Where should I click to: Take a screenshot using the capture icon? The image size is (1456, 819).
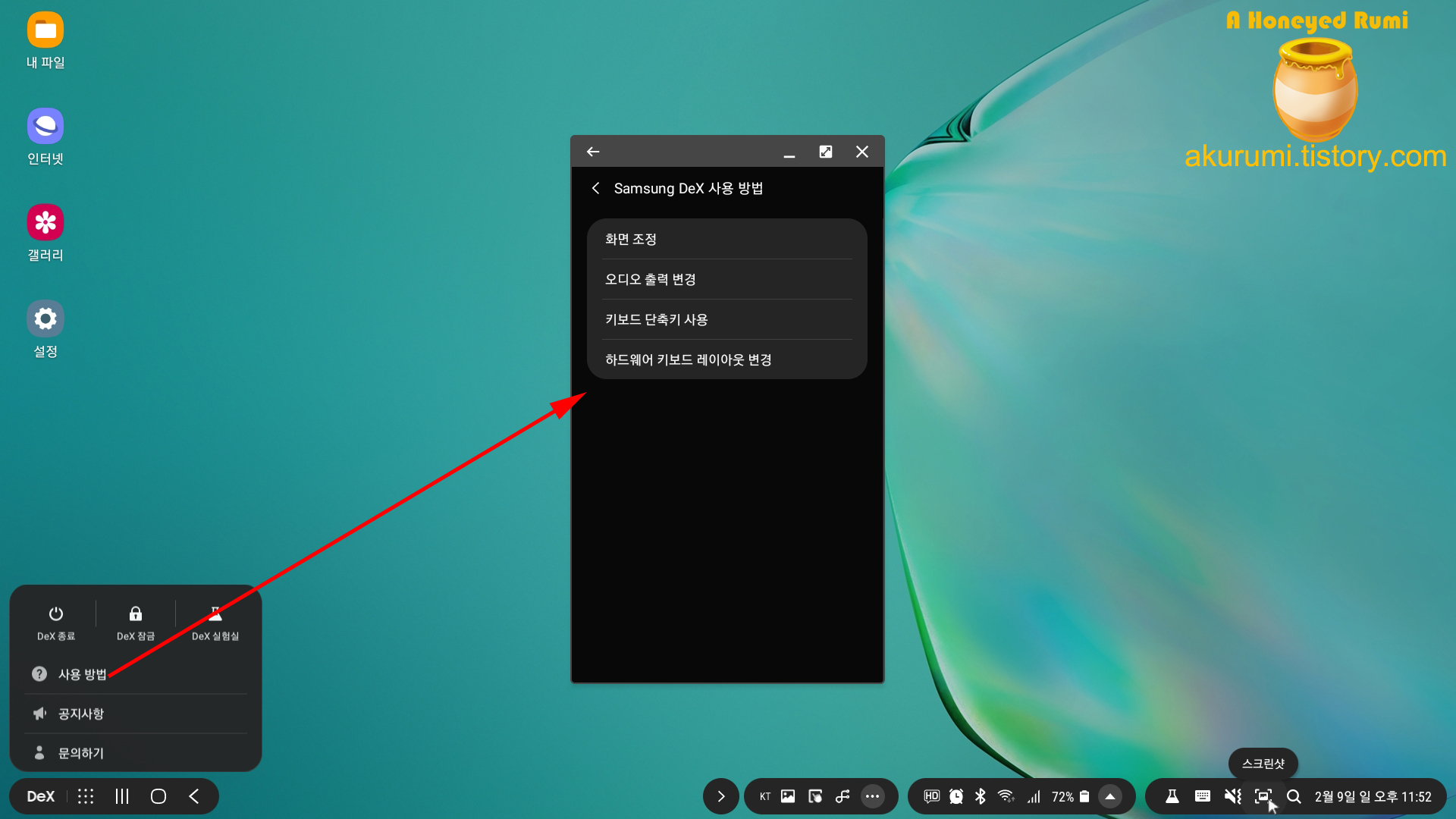pyautogui.click(x=1263, y=796)
